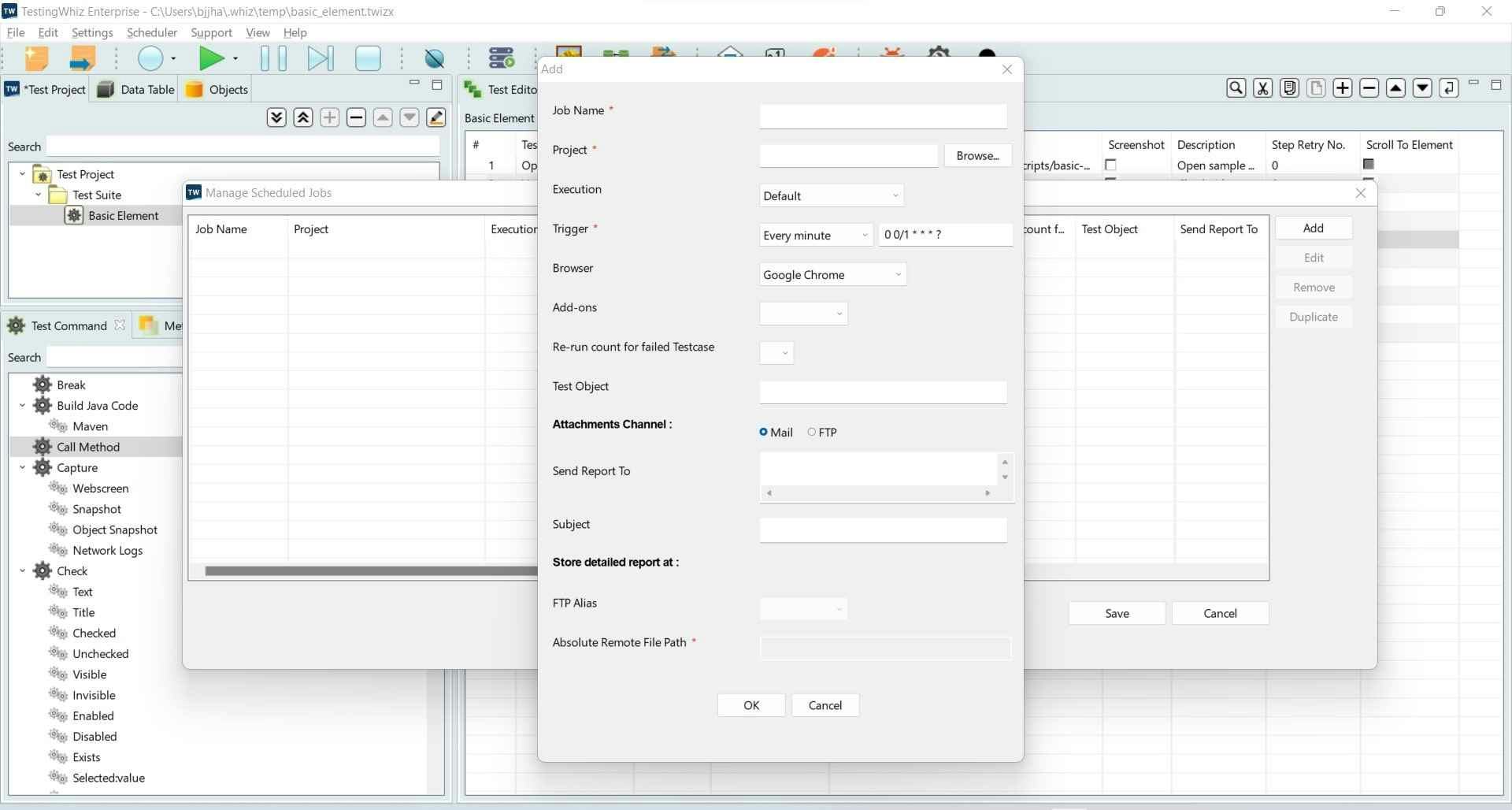Open Re-run count for failed Testcase dropdown

click(x=776, y=353)
